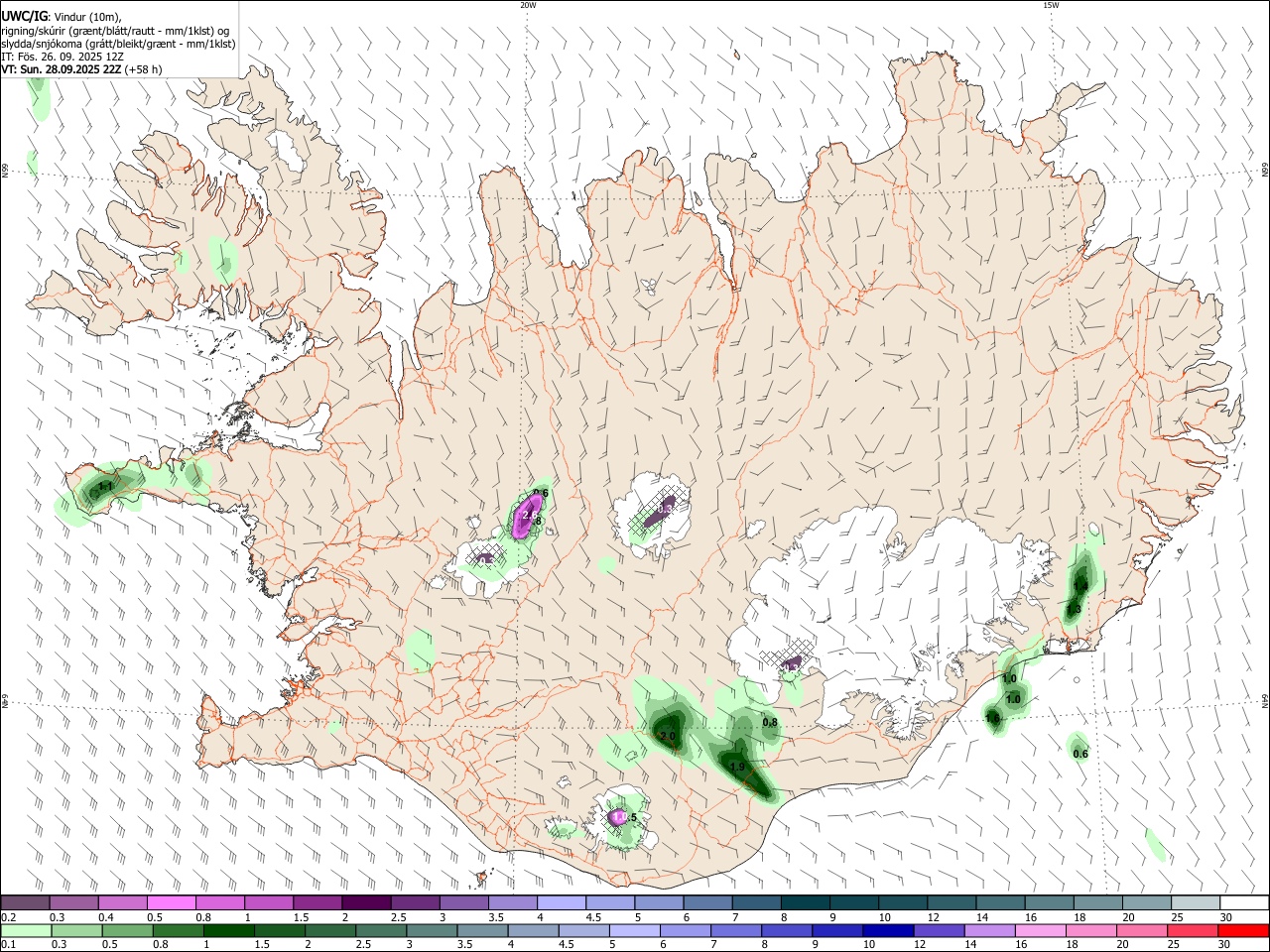Select the deep blue swatch labeled 10
This screenshot has height=952, width=1270.
[x=887, y=930]
